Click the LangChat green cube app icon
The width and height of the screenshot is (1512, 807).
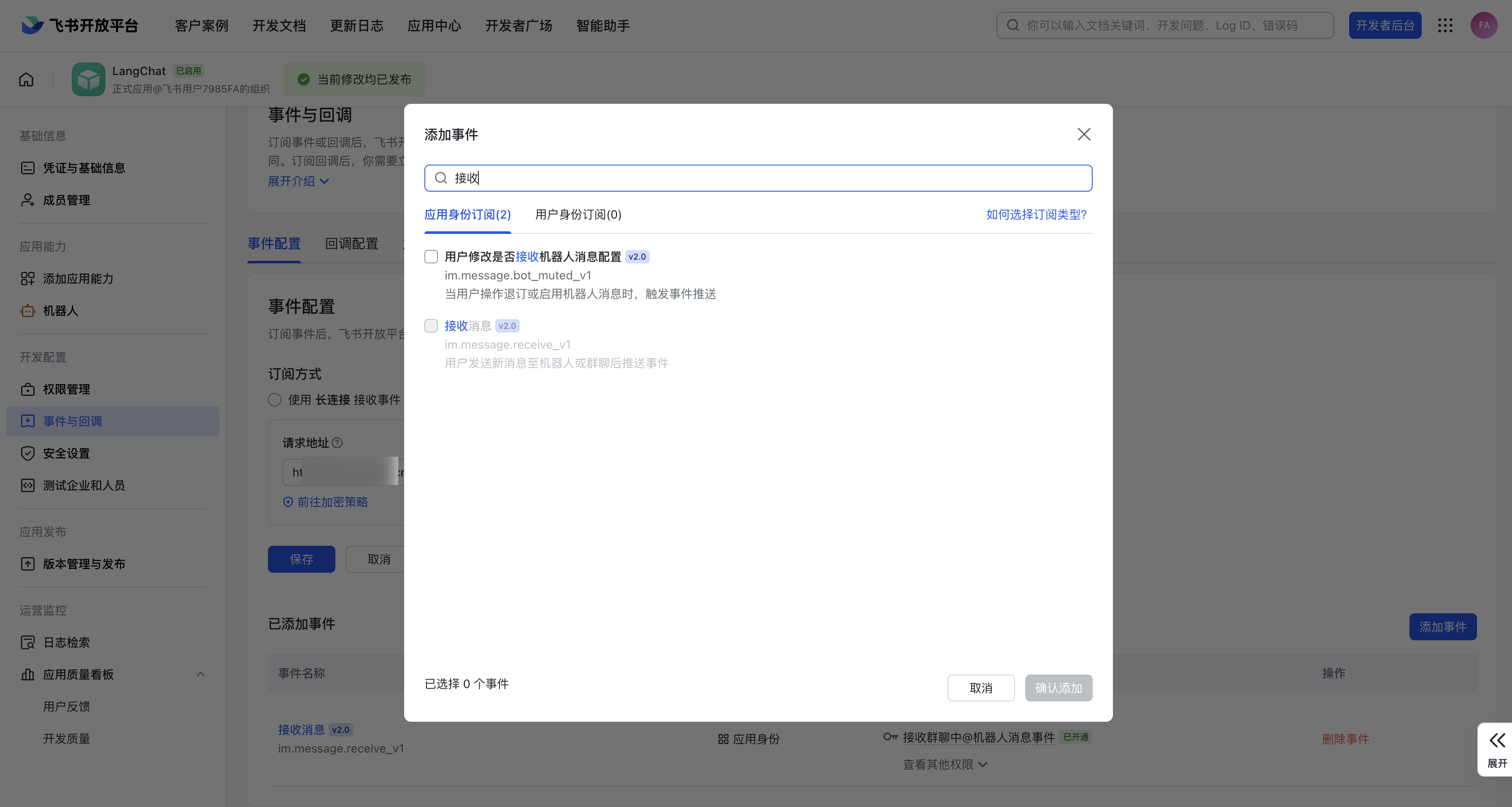point(88,79)
